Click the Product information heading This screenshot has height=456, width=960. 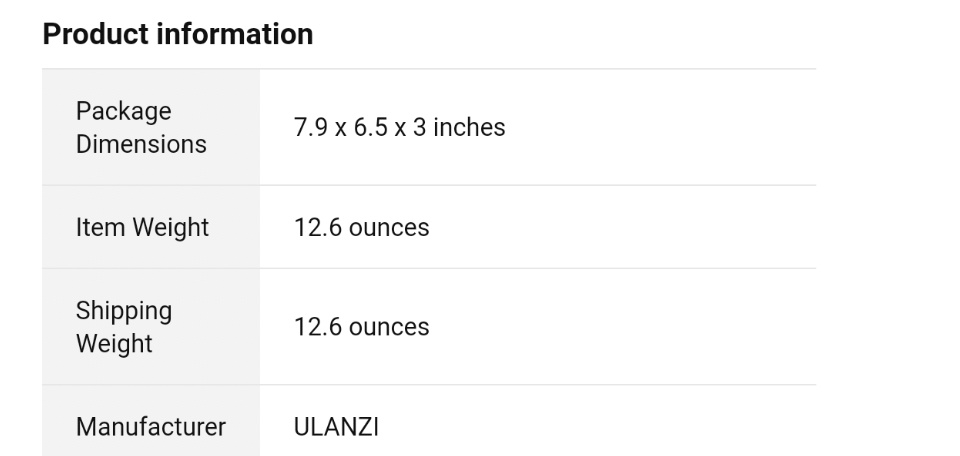177,34
